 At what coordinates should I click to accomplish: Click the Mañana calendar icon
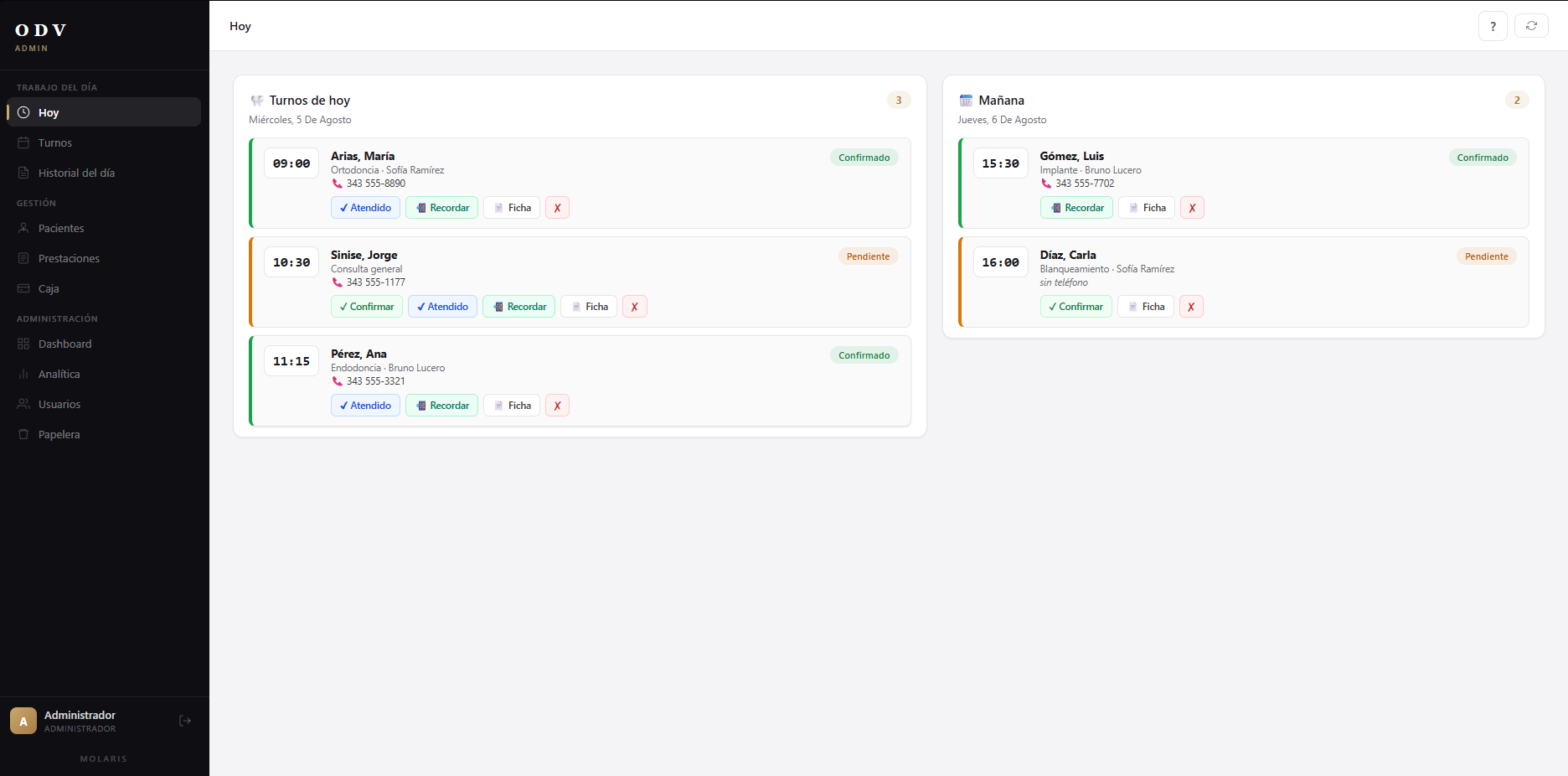point(966,101)
